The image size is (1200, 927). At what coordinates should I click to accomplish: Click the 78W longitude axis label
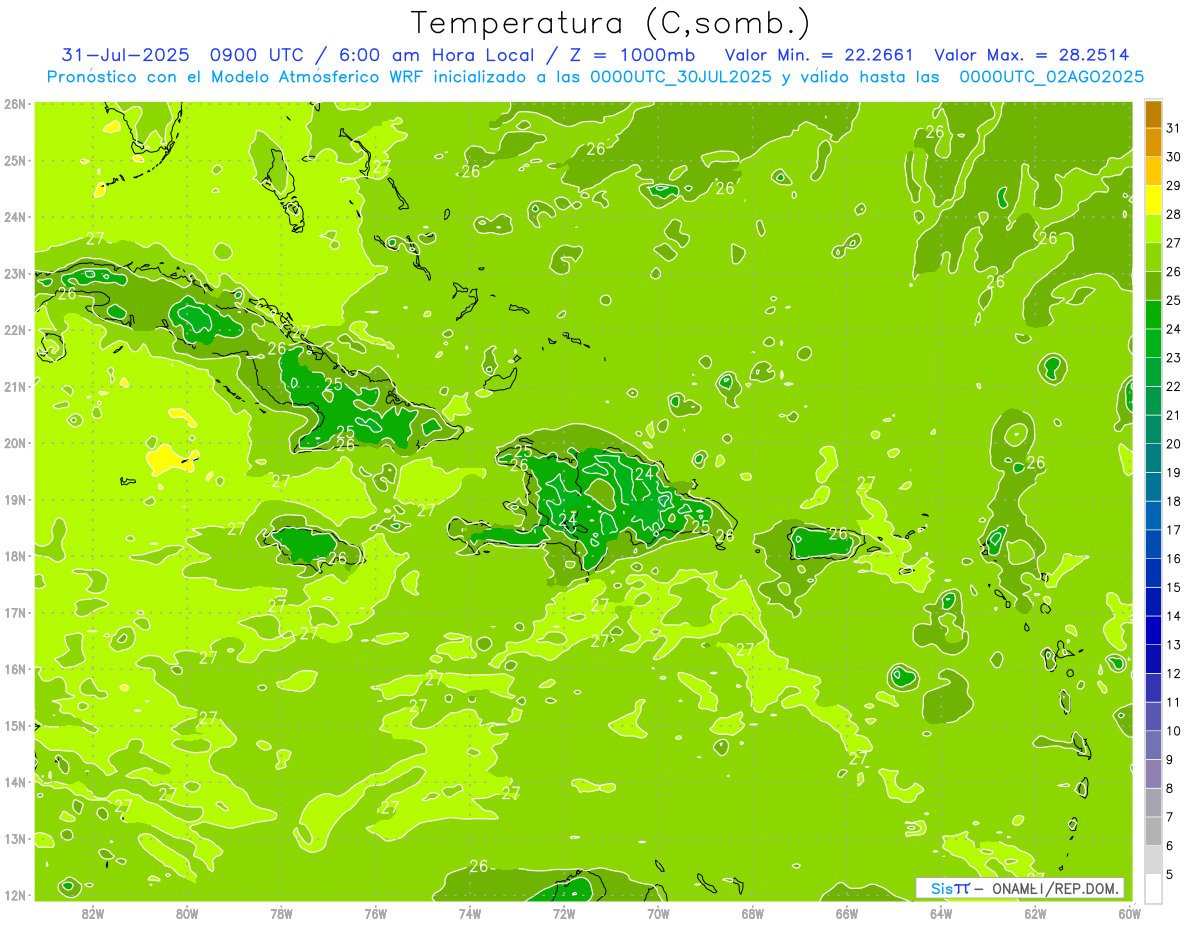(x=281, y=912)
